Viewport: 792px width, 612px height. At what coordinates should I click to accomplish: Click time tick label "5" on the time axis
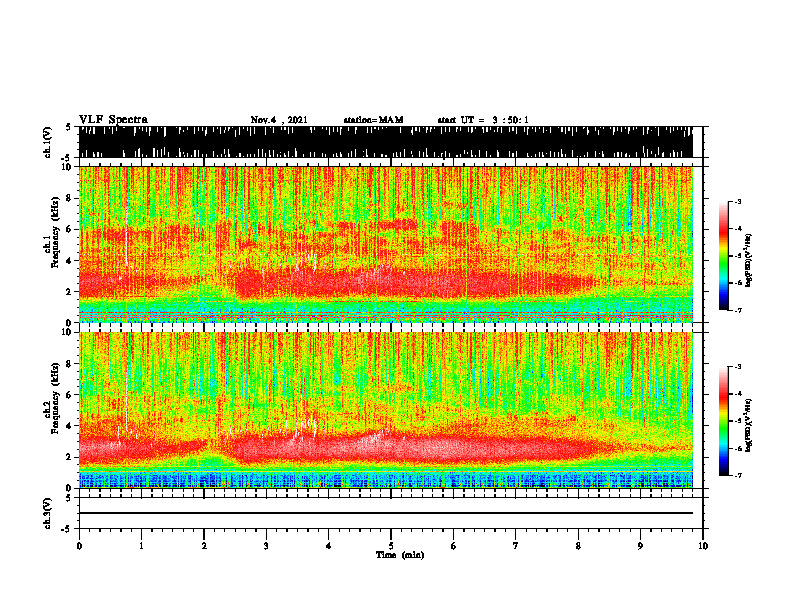[x=391, y=546]
